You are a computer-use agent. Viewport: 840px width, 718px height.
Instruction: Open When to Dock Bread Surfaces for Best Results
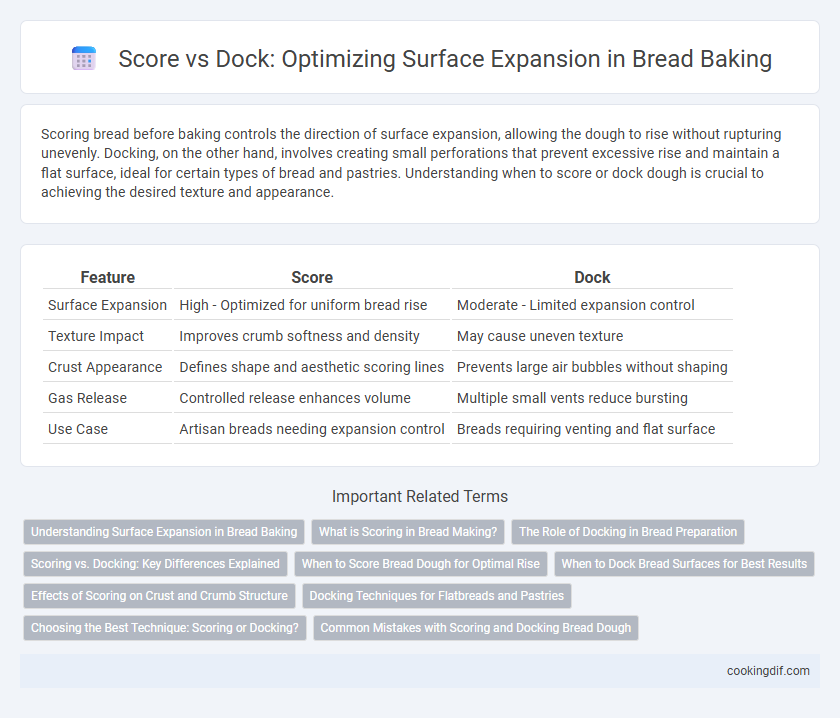tap(684, 564)
